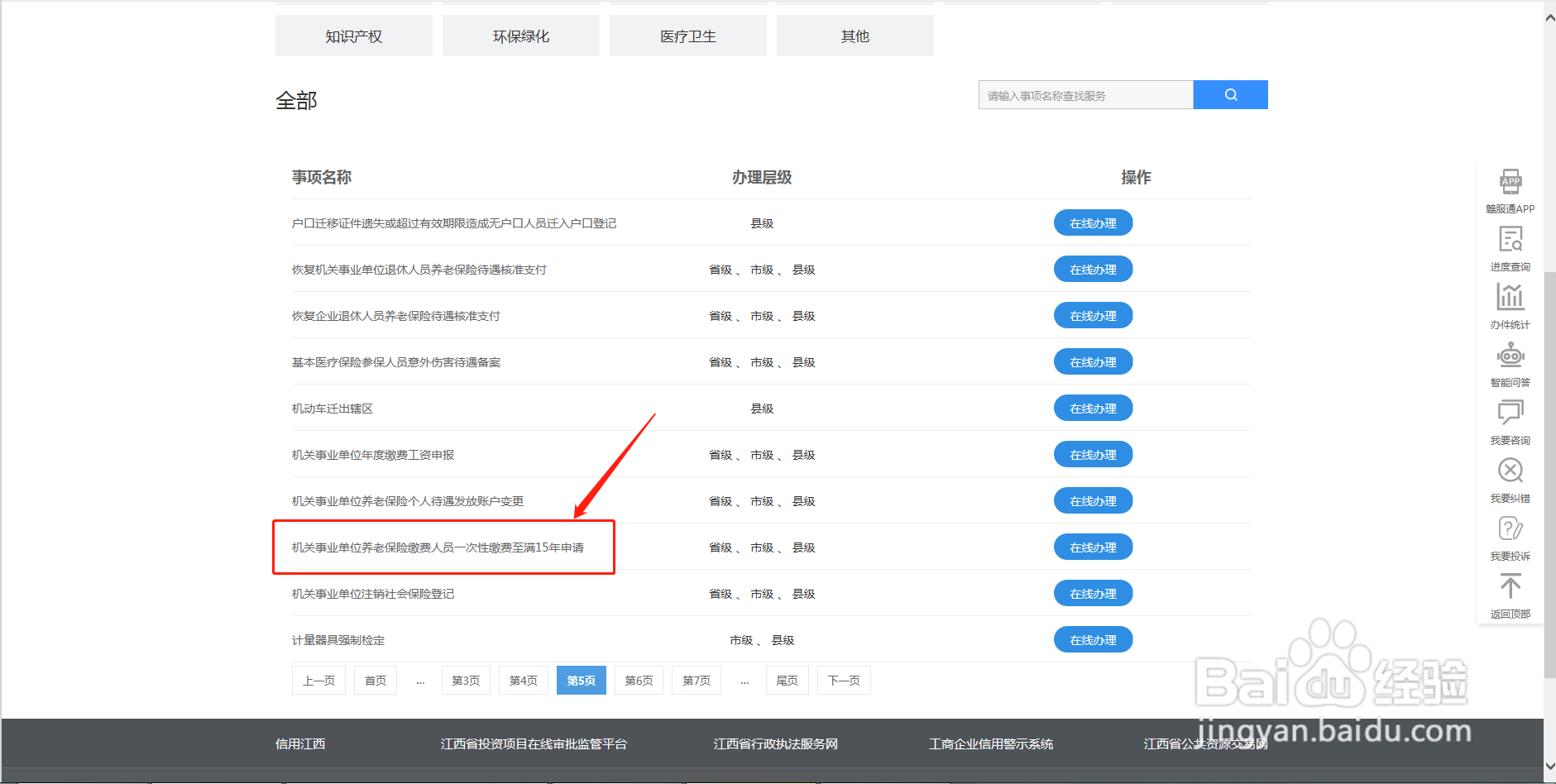Select the 环保绿化 category filter
The height and width of the screenshot is (784, 1556).
click(520, 36)
